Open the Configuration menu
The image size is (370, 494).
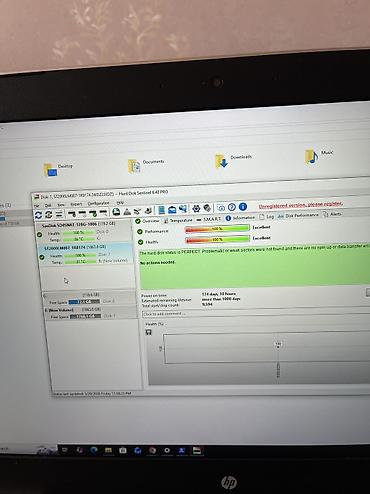tap(98, 203)
